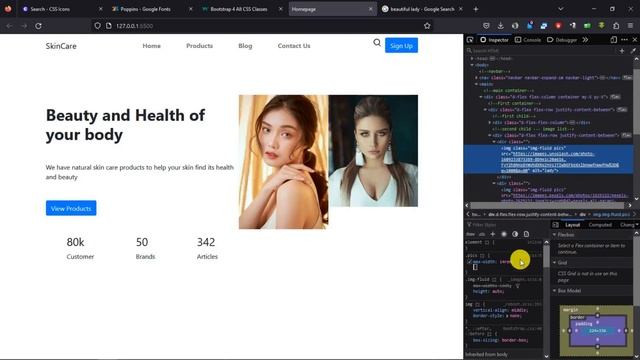This screenshot has height=360, width=640.
Task: Activate the element picker in DevTools
Action: pos(470,40)
